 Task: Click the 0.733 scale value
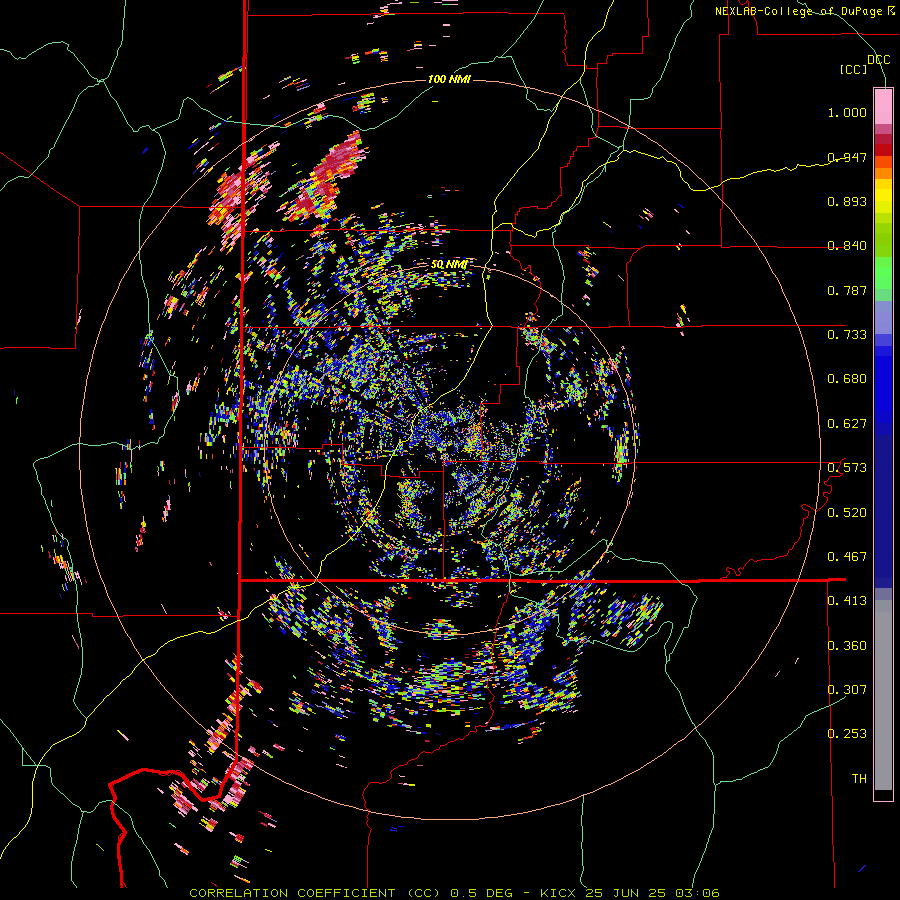coord(847,335)
